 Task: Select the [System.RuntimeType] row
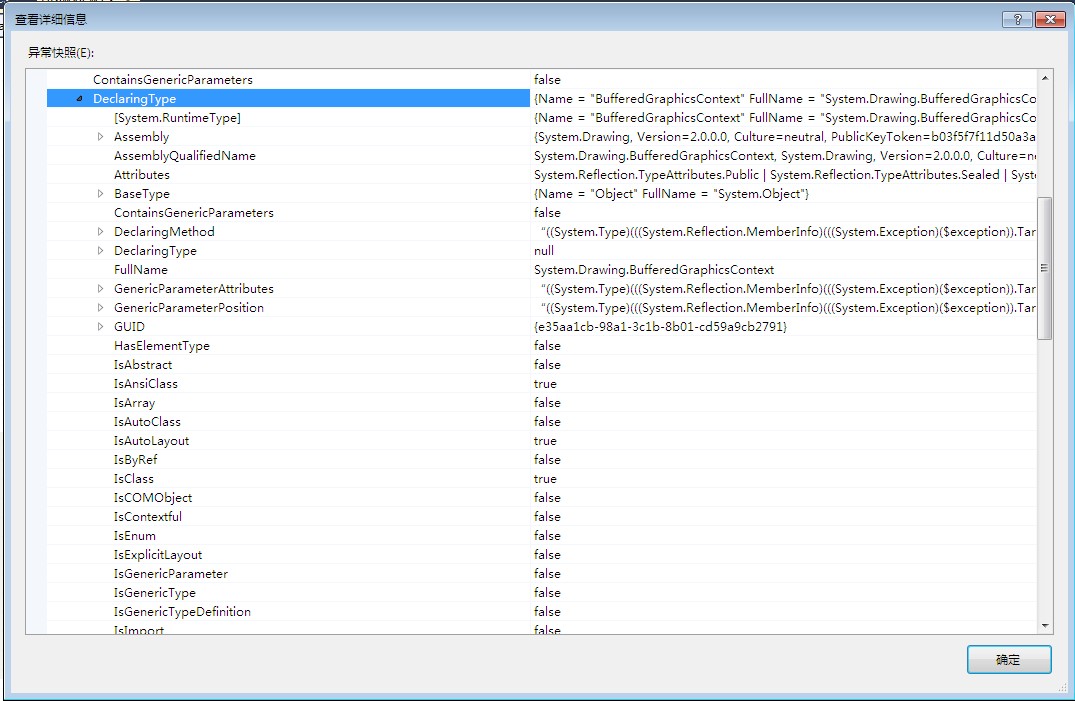[x=177, y=118]
